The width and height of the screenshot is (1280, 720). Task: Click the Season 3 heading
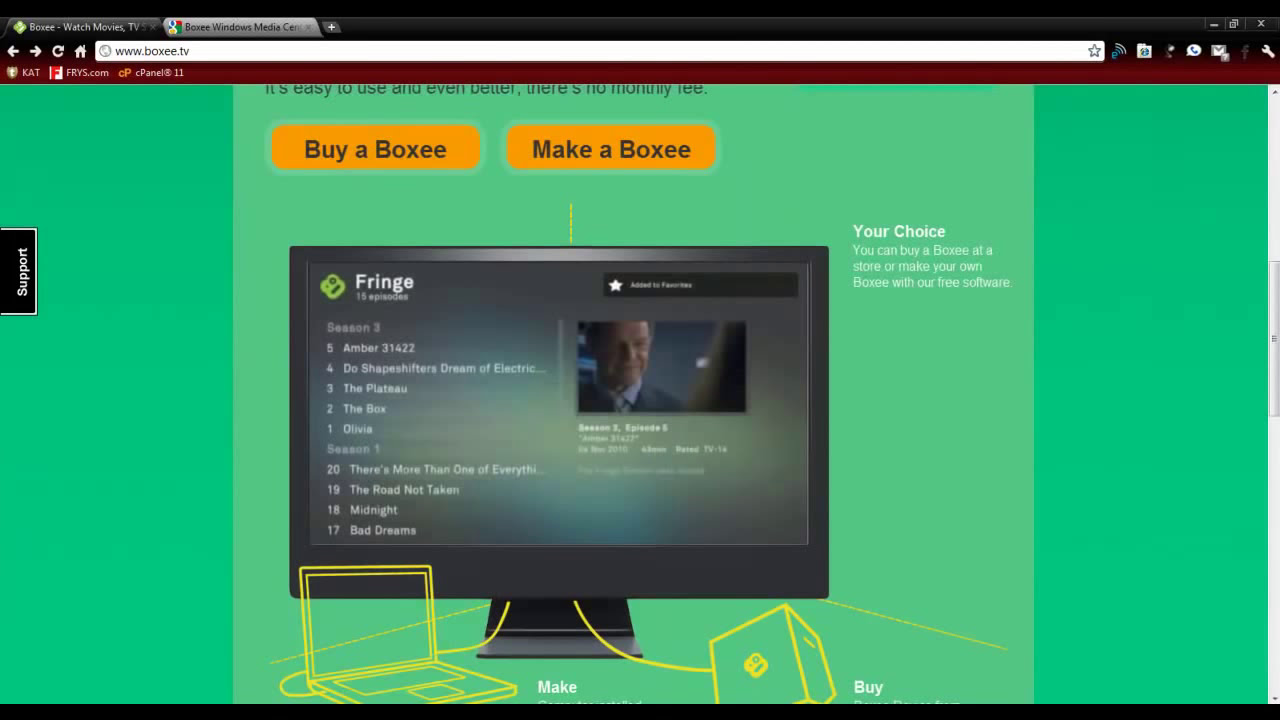click(x=353, y=328)
